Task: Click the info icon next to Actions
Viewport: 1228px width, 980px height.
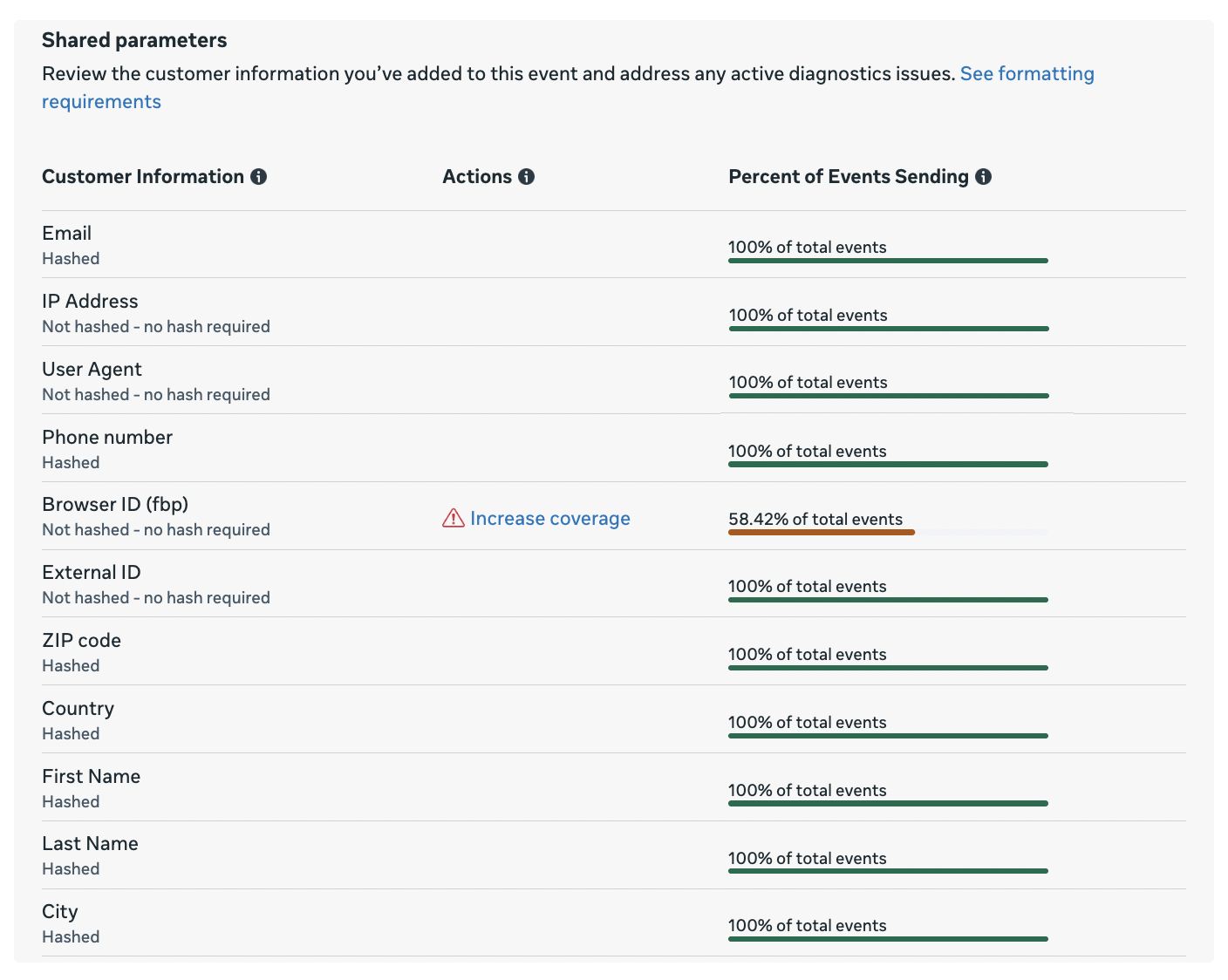Action: tap(526, 177)
